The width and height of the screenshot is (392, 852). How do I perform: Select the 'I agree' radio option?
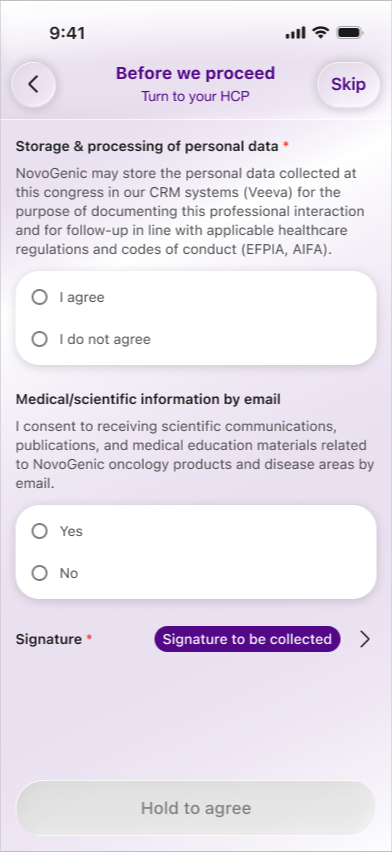click(40, 297)
